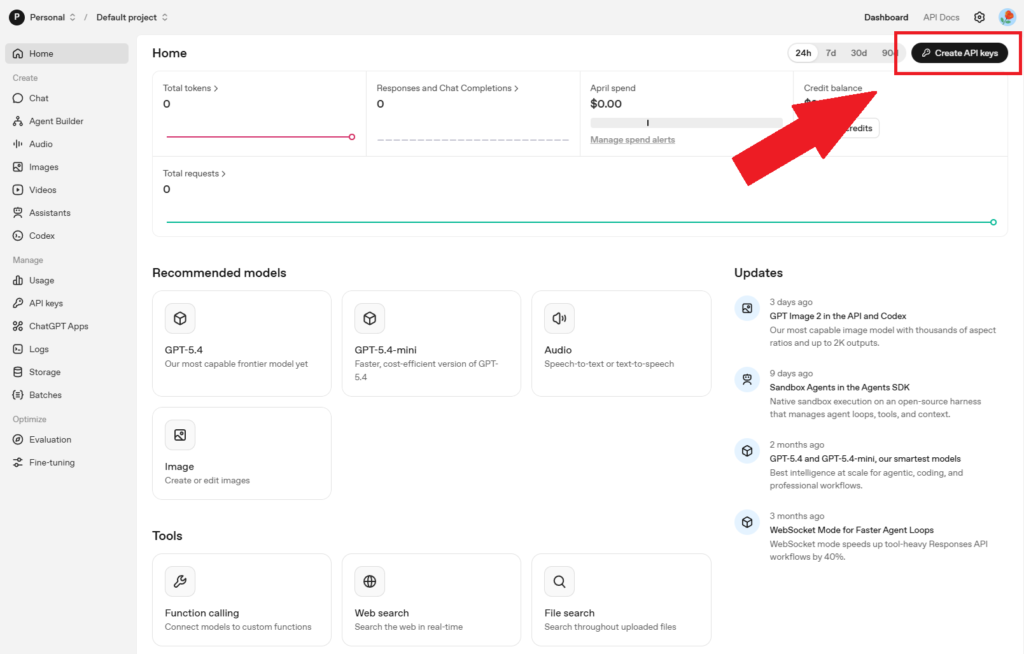Switch time range to 7d

coord(831,53)
